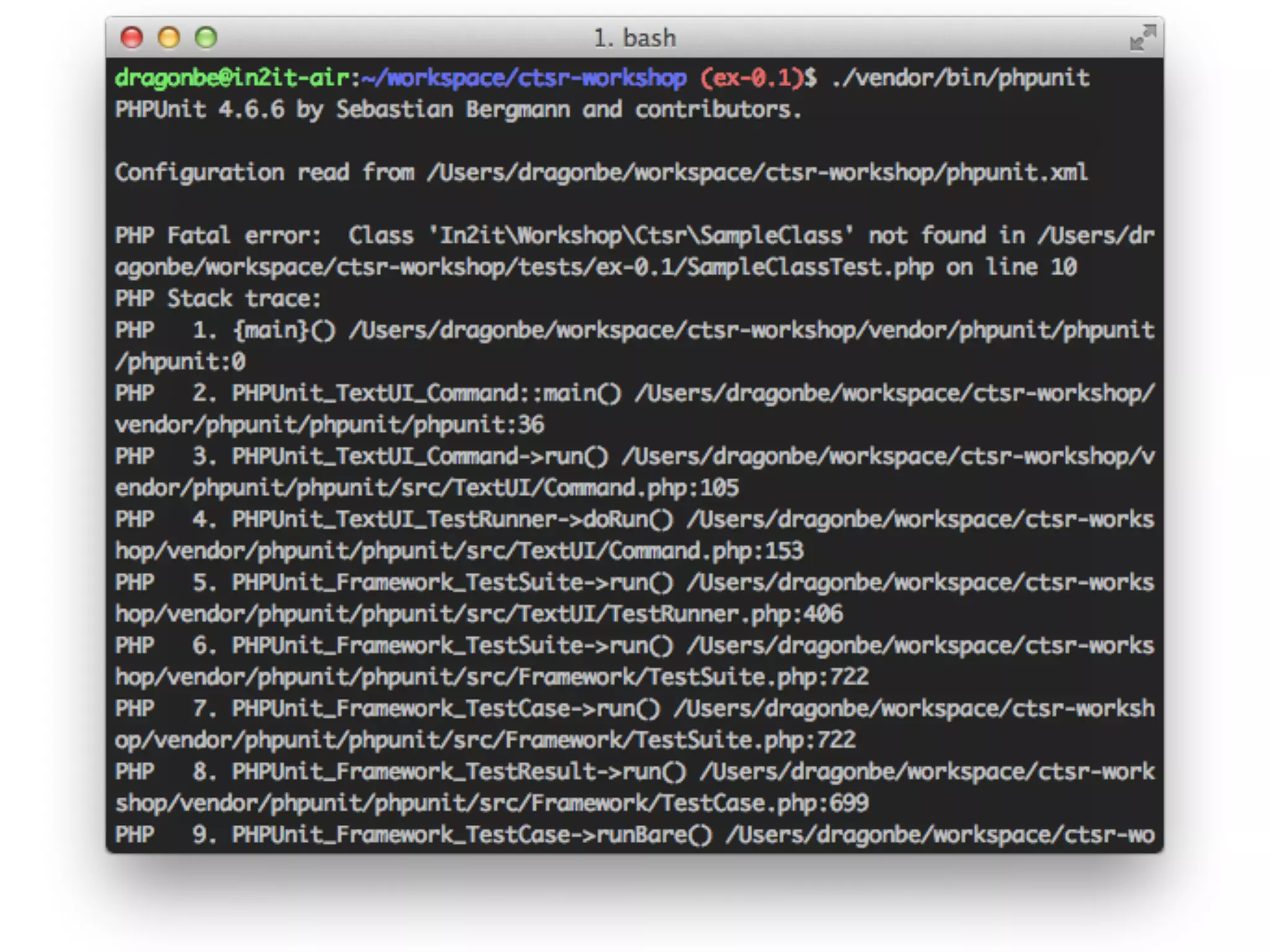Click the red (ex-0.1) branch label
This screenshot has height=952, width=1270.
pyautogui.click(x=752, y=78)
